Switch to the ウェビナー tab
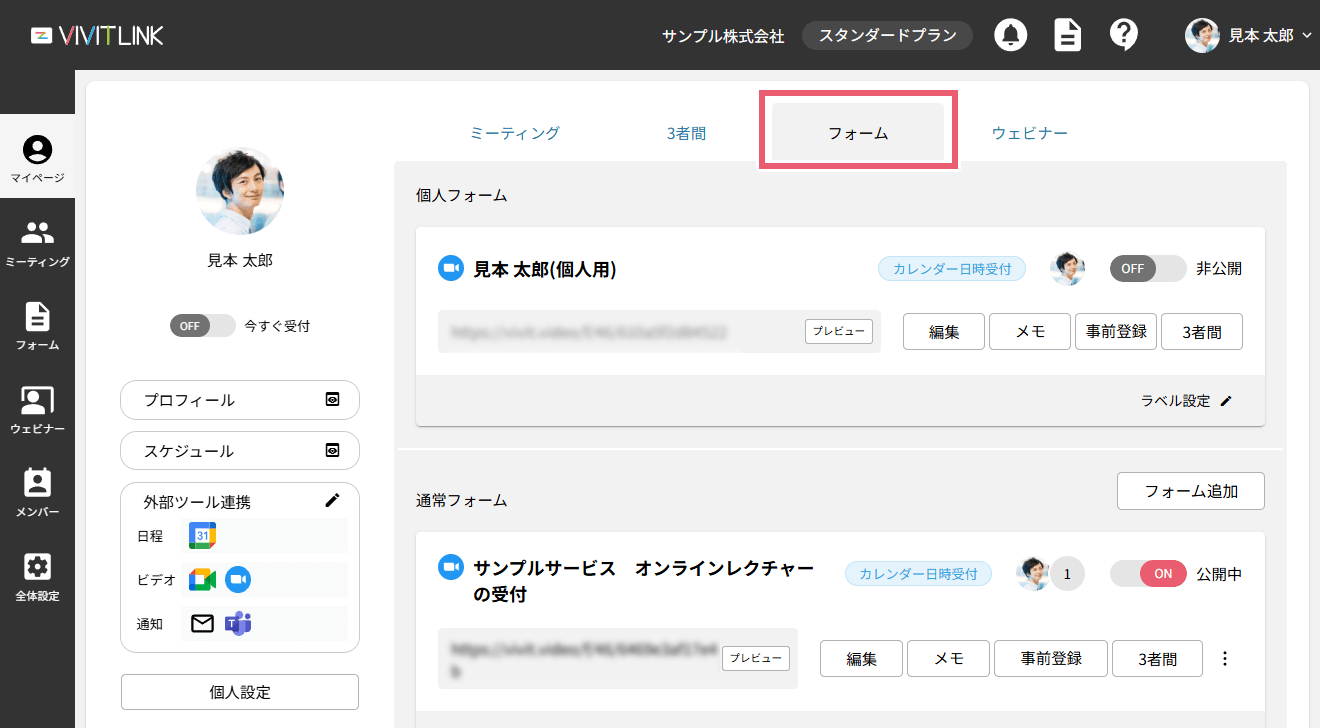The height and width of the screenshot is (728, 1320). pos(1029,133)
